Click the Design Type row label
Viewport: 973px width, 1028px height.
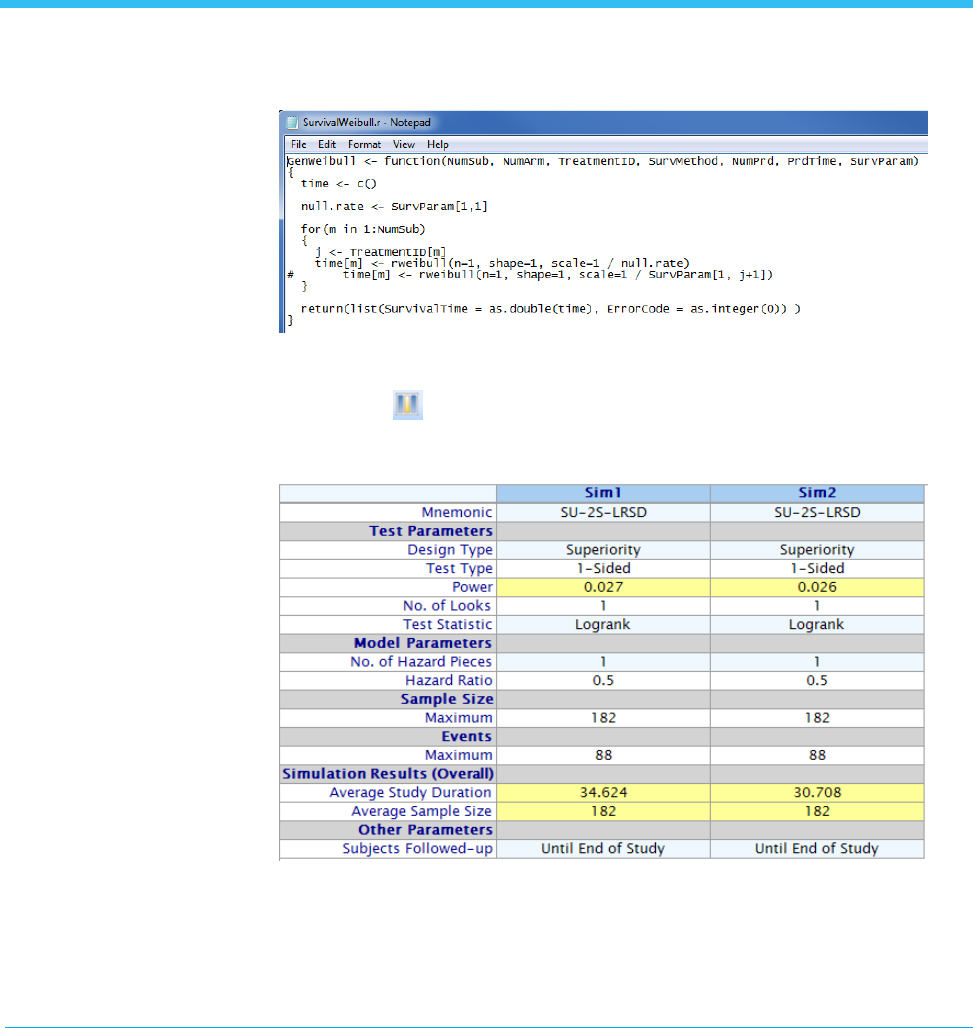click(x=450, y=549)
